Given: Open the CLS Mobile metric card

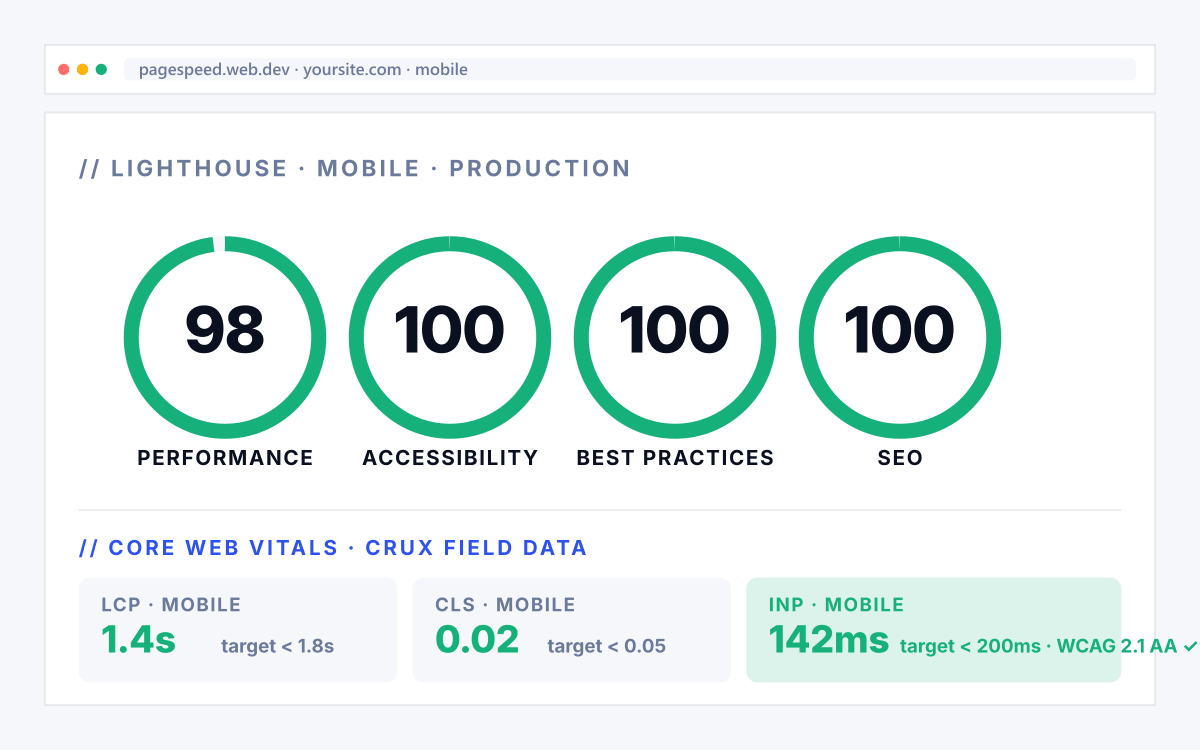Looking at the screenshot, I should click(572, 630).
